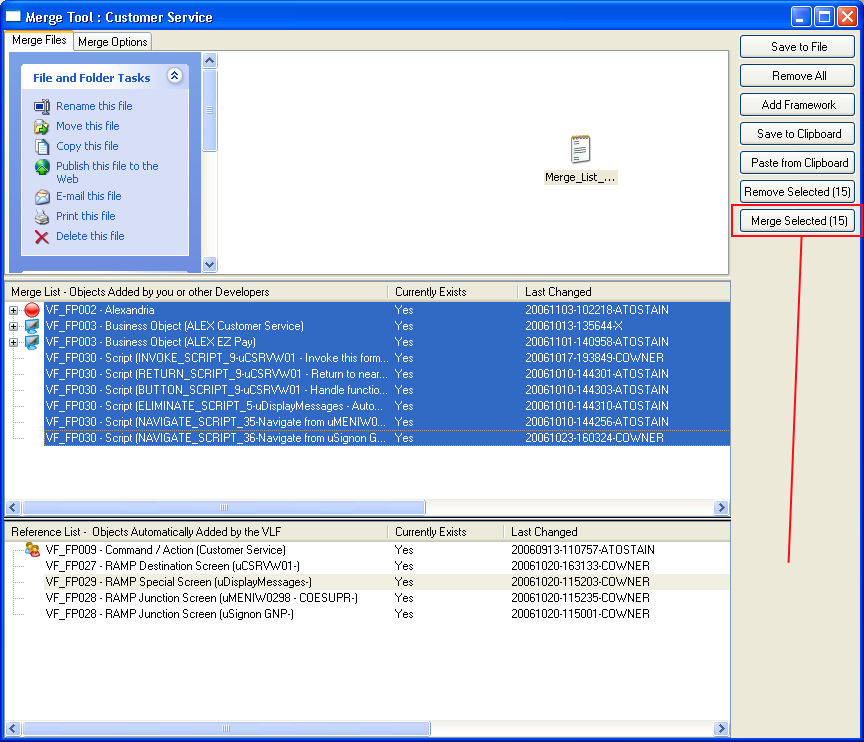Click the E-mail this file link
The height and width of the screenshot is (742, 864).
coord(89,196)
